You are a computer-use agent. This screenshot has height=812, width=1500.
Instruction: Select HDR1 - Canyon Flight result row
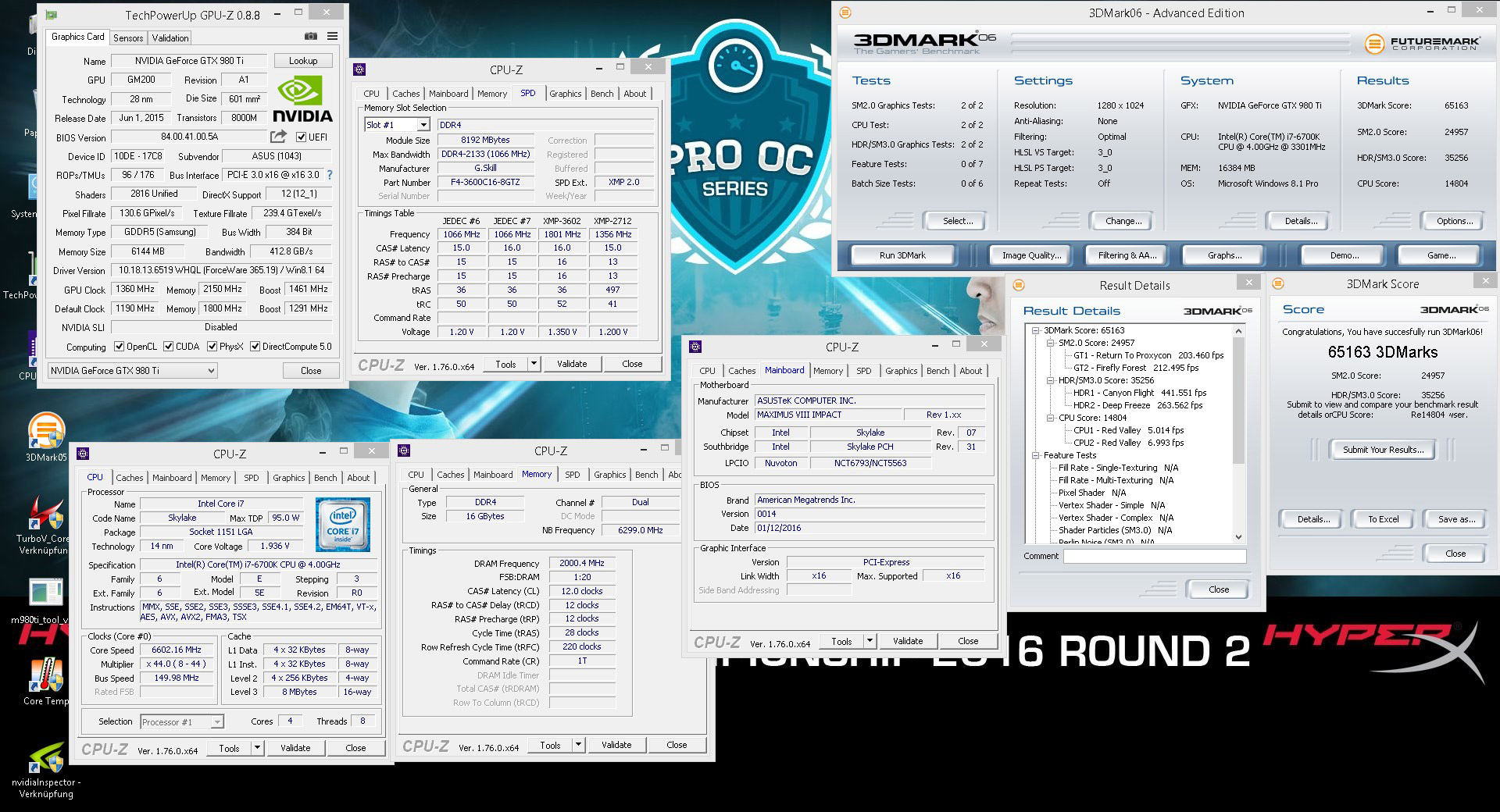click(x=1140, y=393)
